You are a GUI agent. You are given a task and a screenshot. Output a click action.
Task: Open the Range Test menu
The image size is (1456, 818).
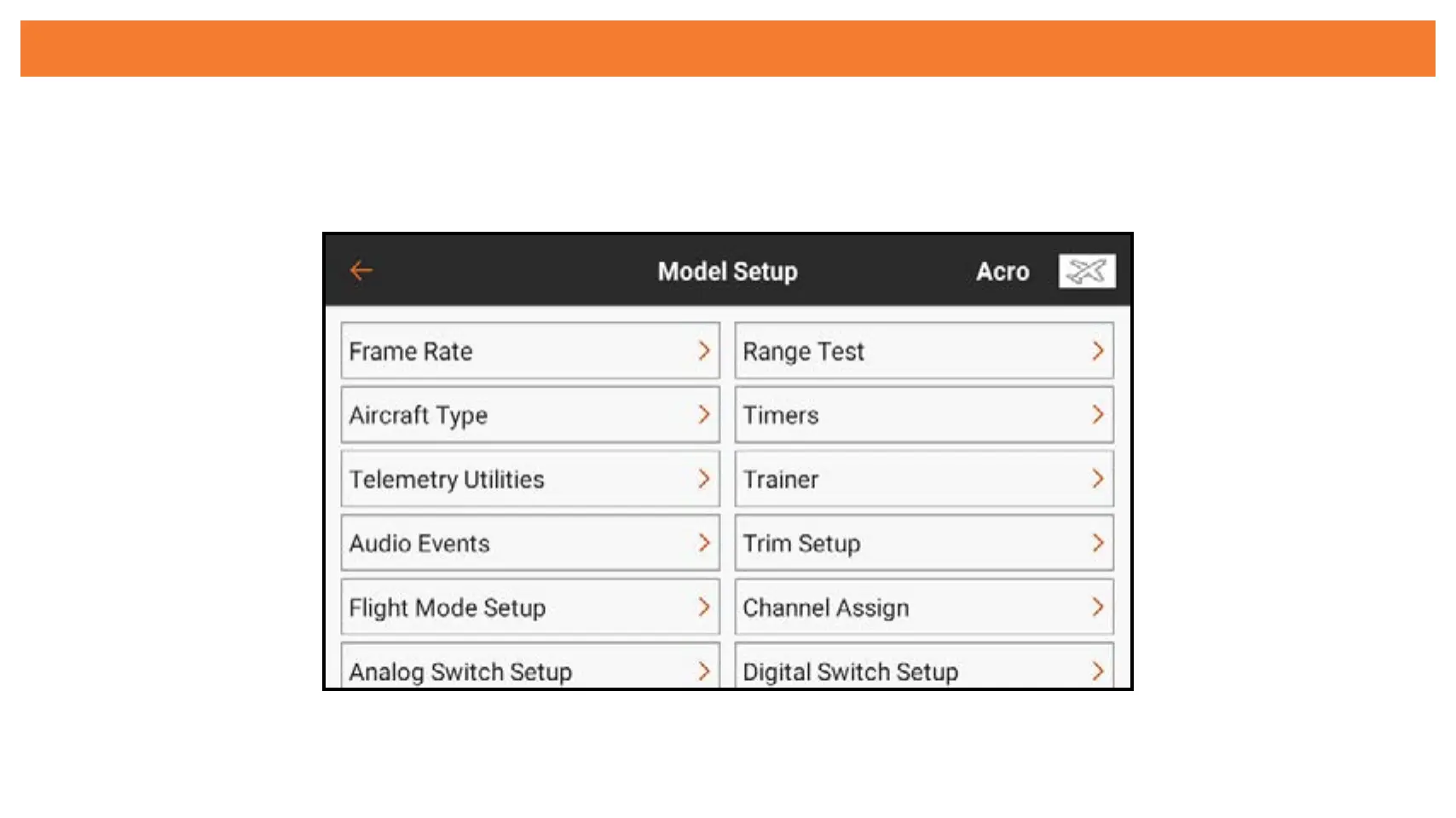click(923, 351)
